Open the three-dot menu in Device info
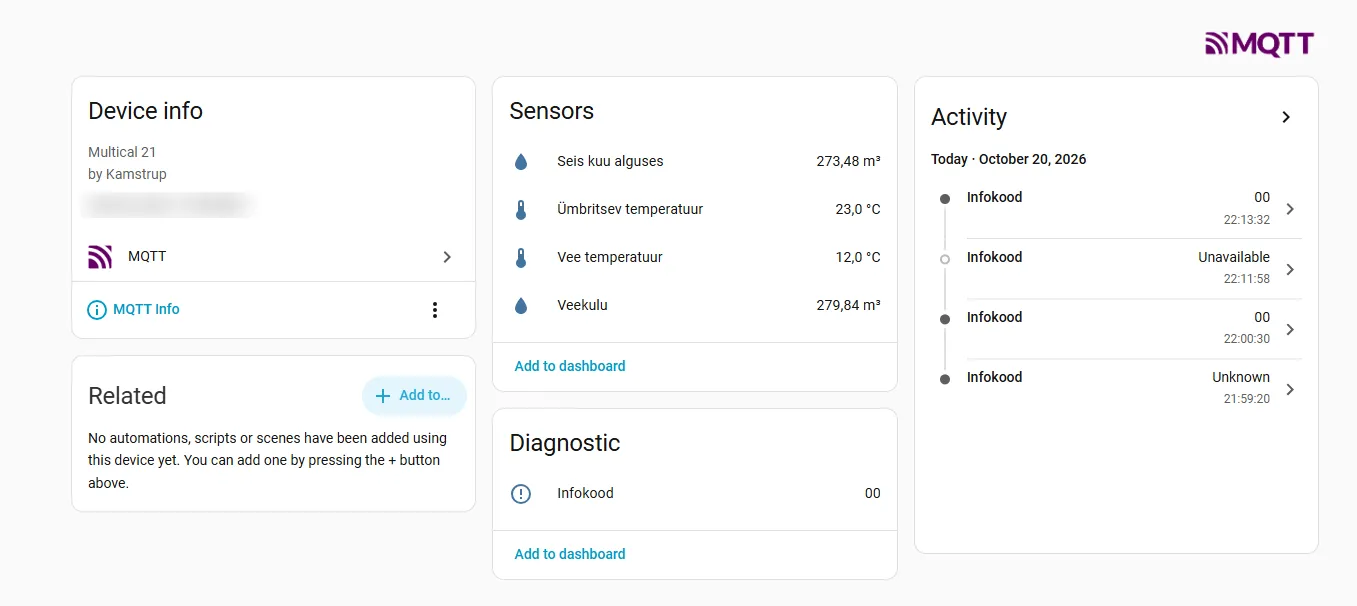 pyautogui.click(x=434, y=310)
